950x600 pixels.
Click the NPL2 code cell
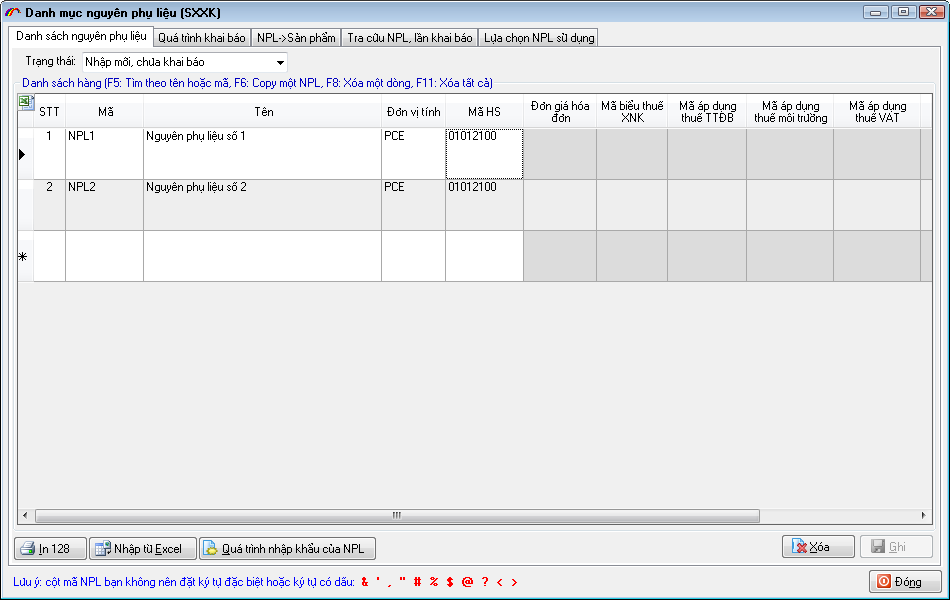coord(104,204)
